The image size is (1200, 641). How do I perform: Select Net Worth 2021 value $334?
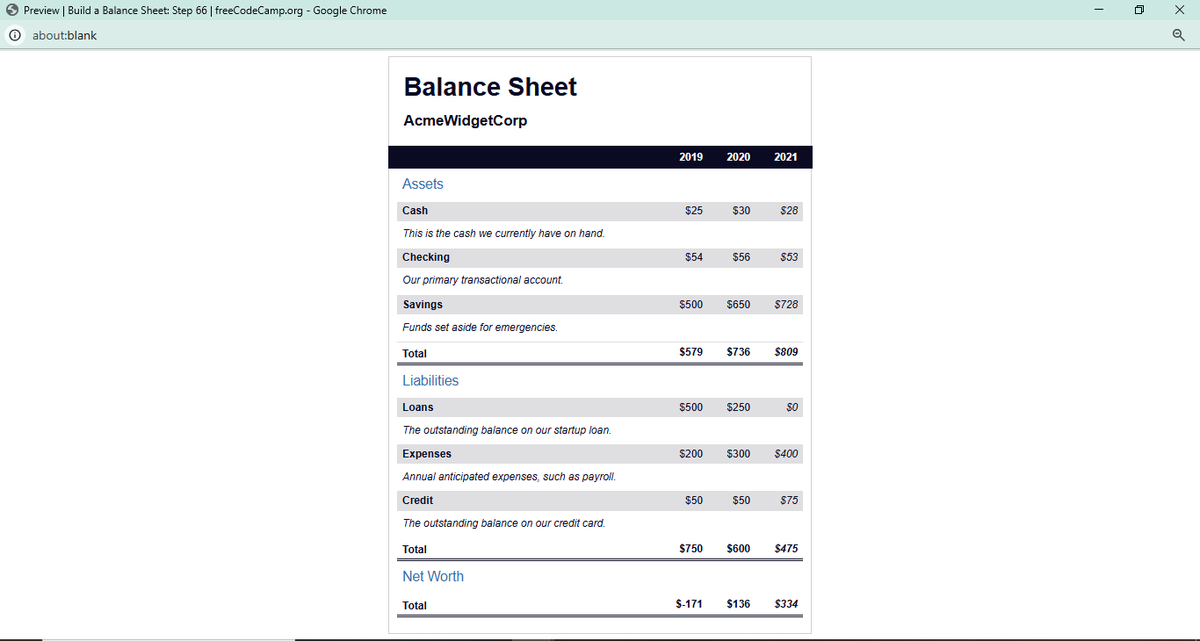coord(786,604)
